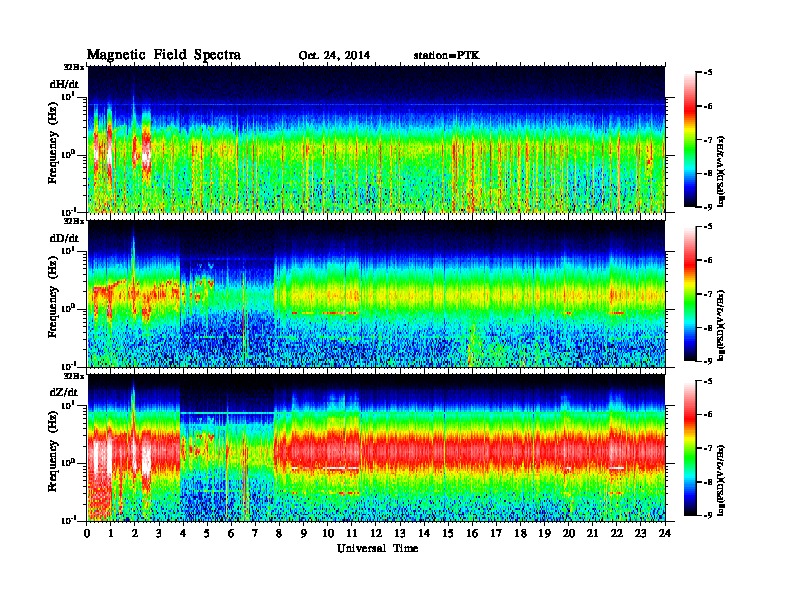Click the hour '0' time-axis tick label
Viewport: 792px width, 612px height.
87,533
